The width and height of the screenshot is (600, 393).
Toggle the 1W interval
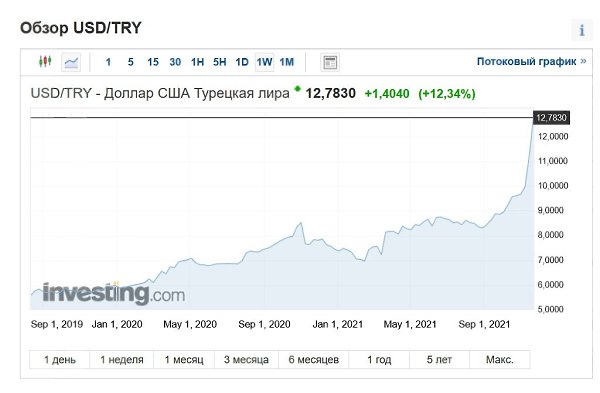pos(264,62)
